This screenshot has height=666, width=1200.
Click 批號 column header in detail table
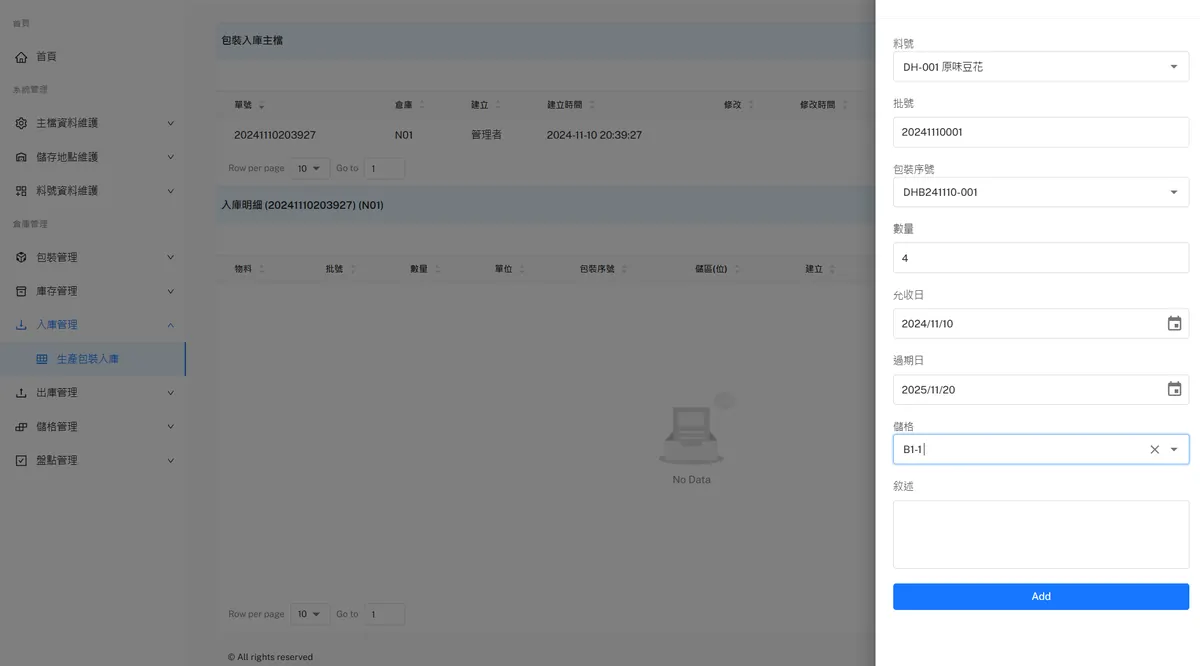(334, 270)
